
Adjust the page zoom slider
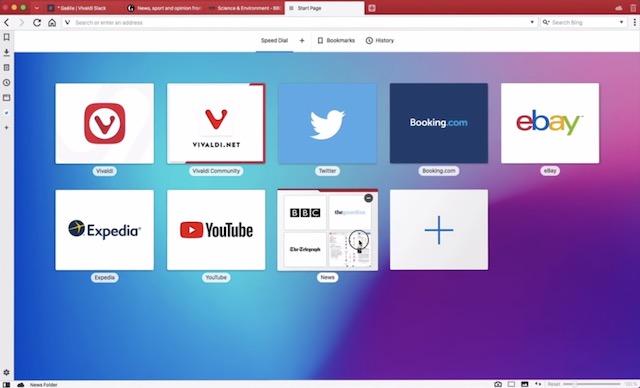592,384
